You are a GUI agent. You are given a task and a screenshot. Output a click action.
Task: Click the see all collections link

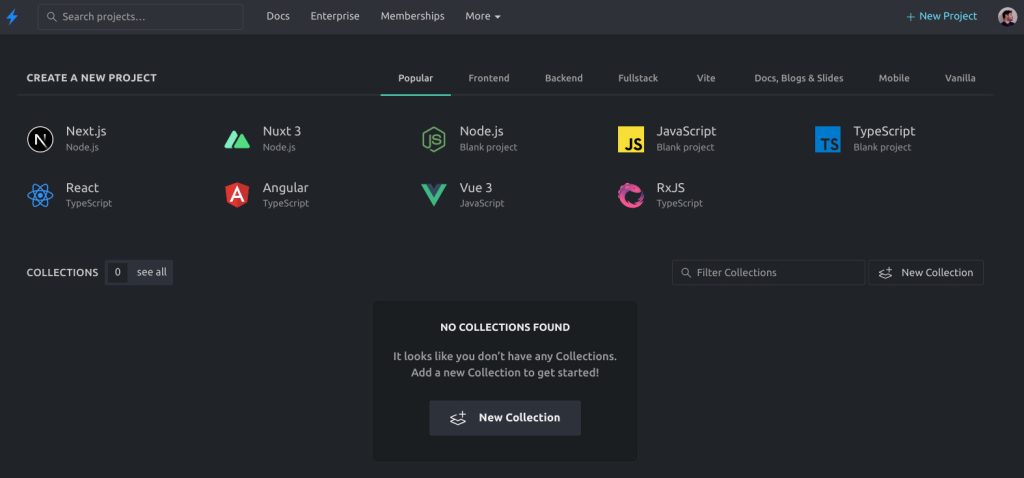coord(152,272)
